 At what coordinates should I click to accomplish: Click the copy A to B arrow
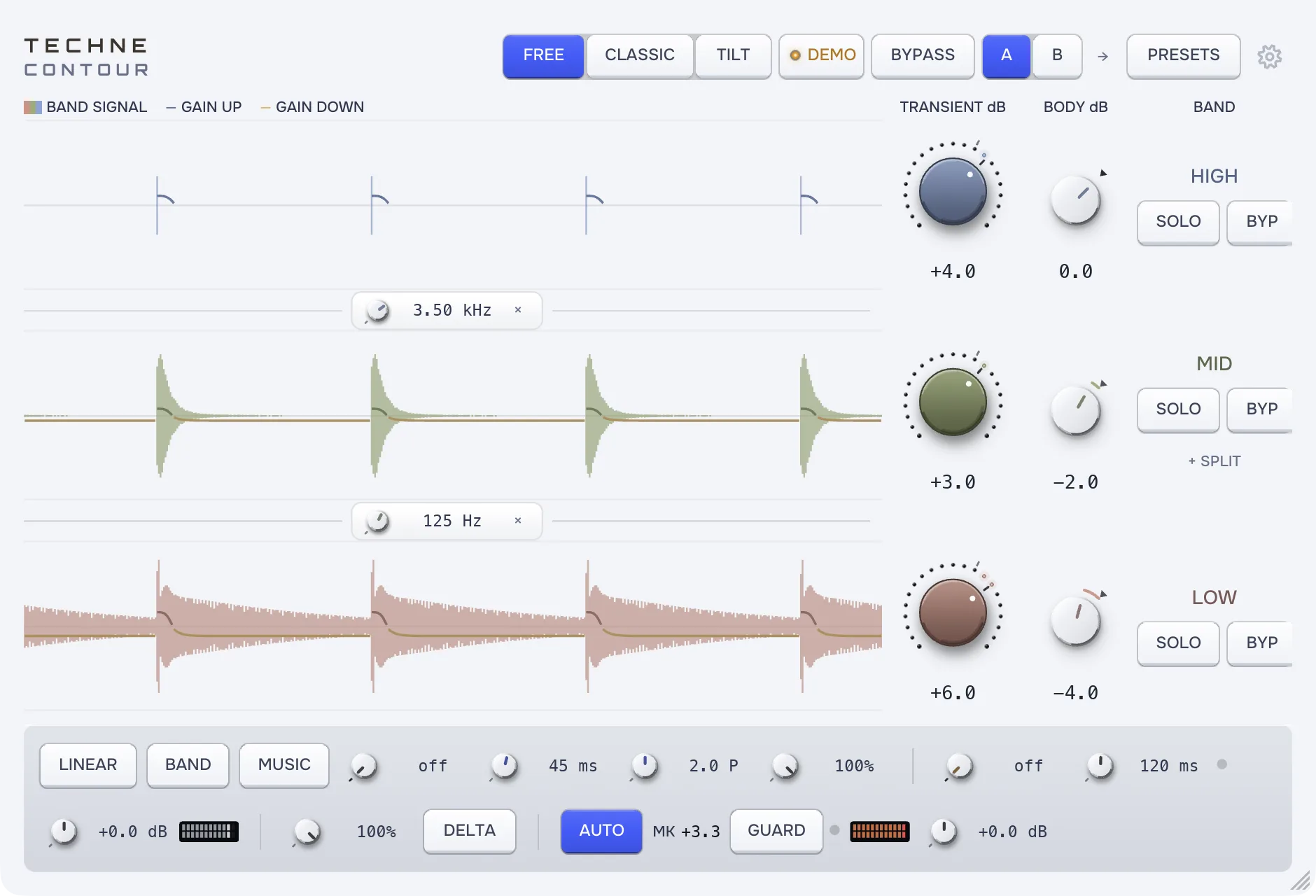click(1102, 56)
